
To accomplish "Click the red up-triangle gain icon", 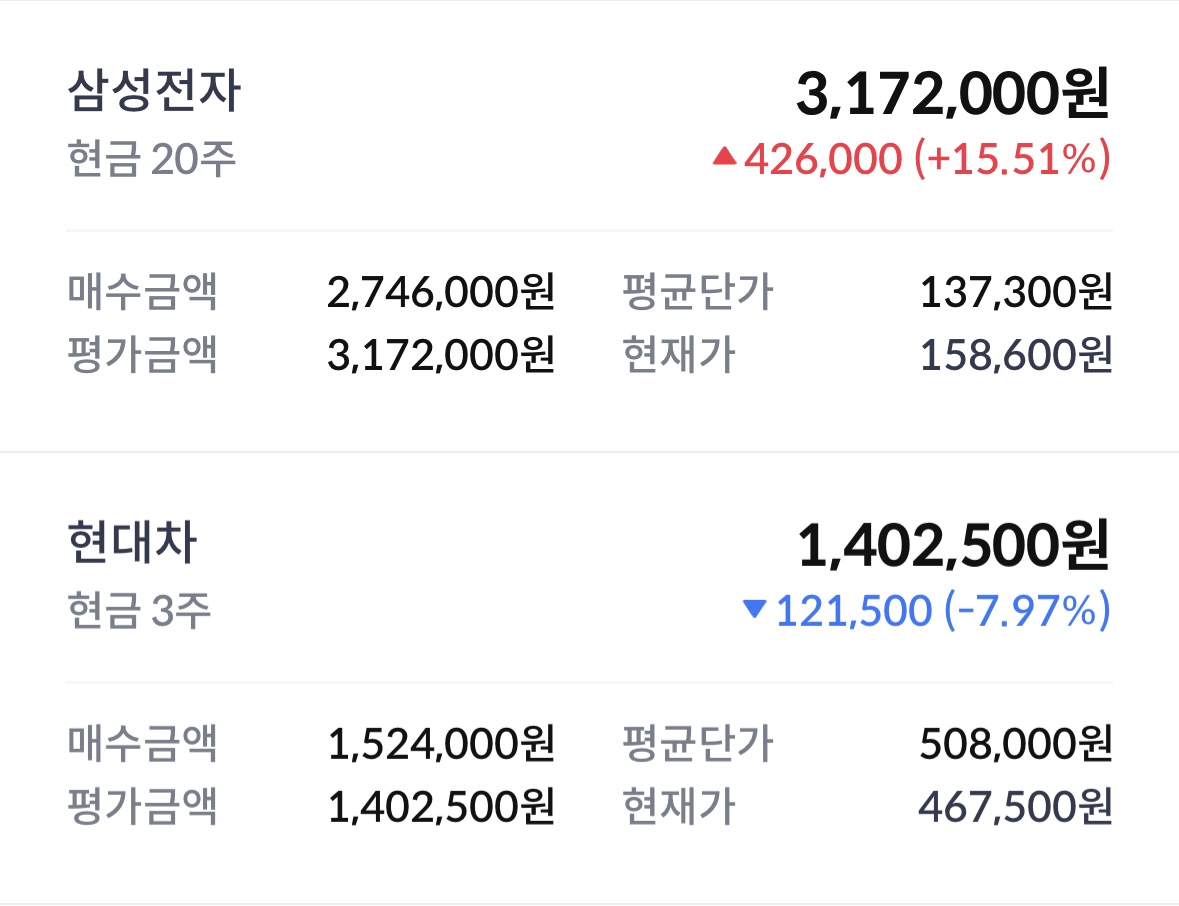I will click(725, 157).
